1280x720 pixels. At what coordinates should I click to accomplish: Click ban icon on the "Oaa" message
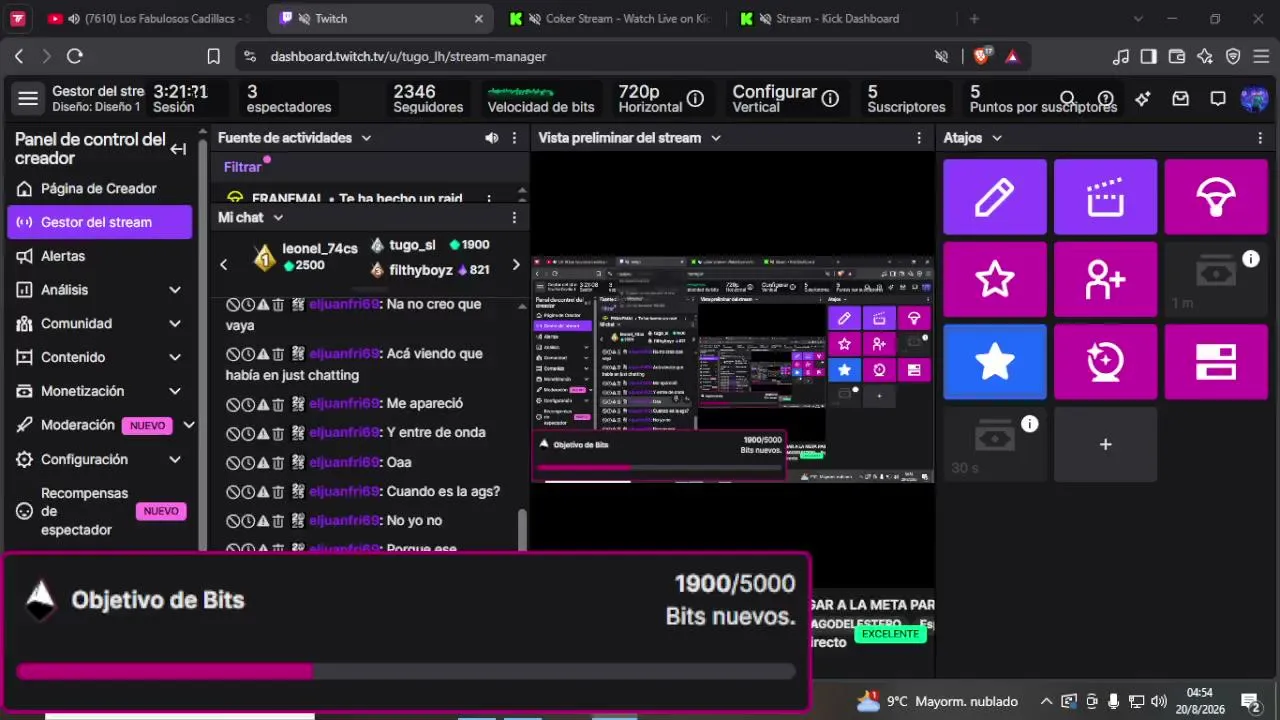click(233, 462)
